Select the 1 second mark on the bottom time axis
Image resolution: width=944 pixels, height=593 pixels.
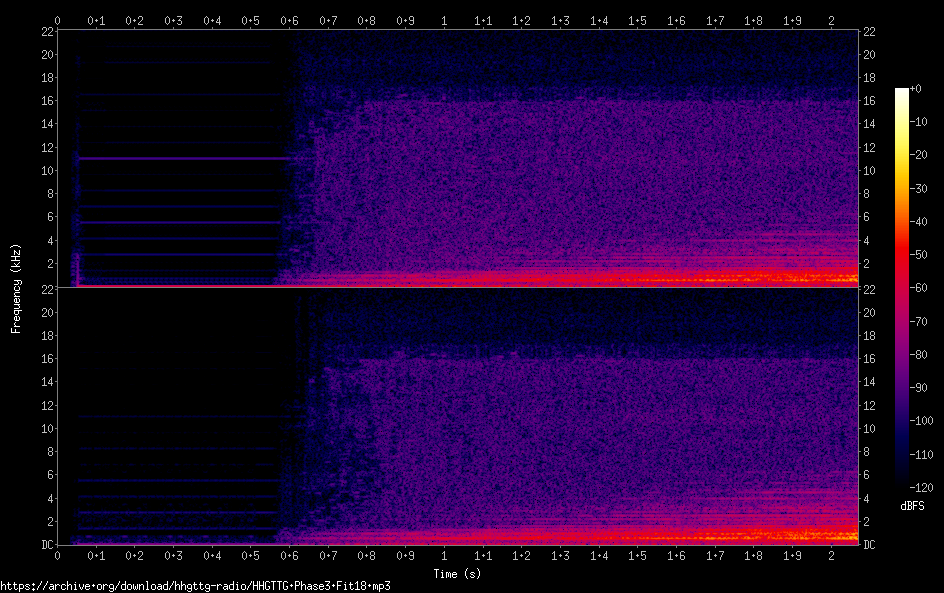(444, 556)
